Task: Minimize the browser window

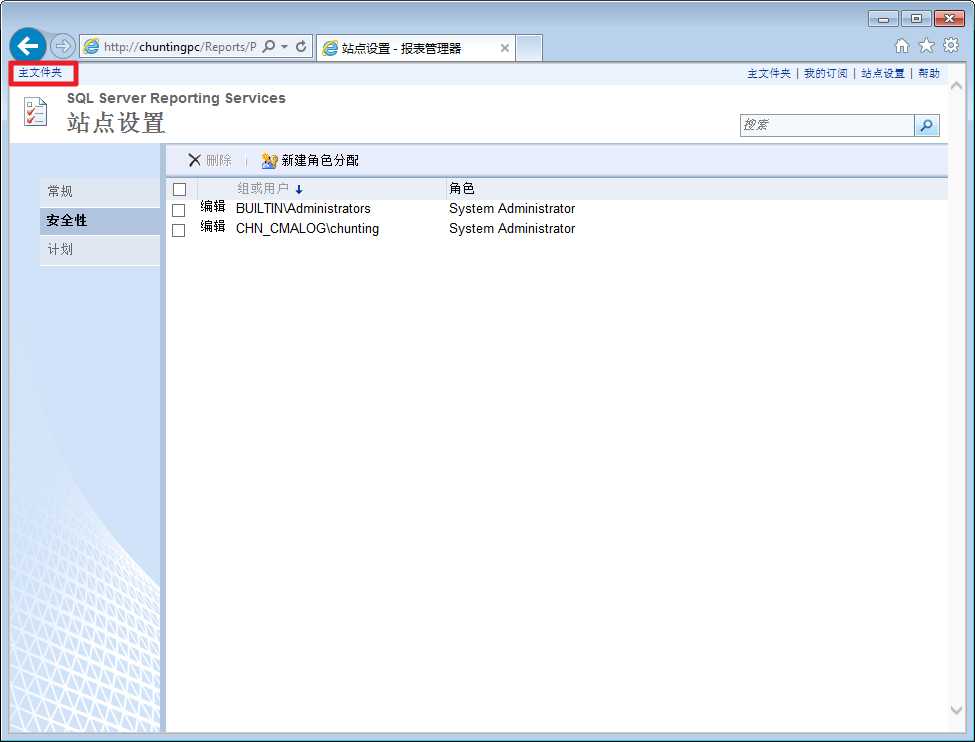Action: [x=884, y=19]
